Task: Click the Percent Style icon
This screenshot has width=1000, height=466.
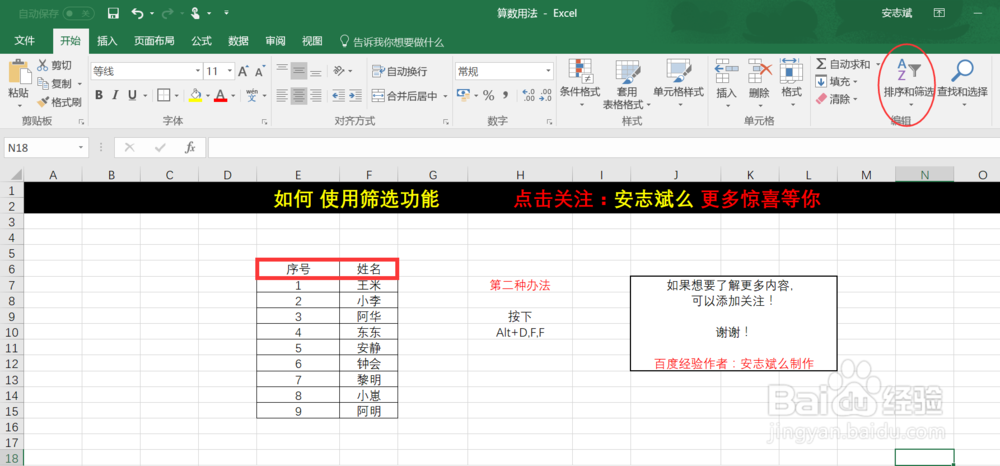Action: pos(489,96)
